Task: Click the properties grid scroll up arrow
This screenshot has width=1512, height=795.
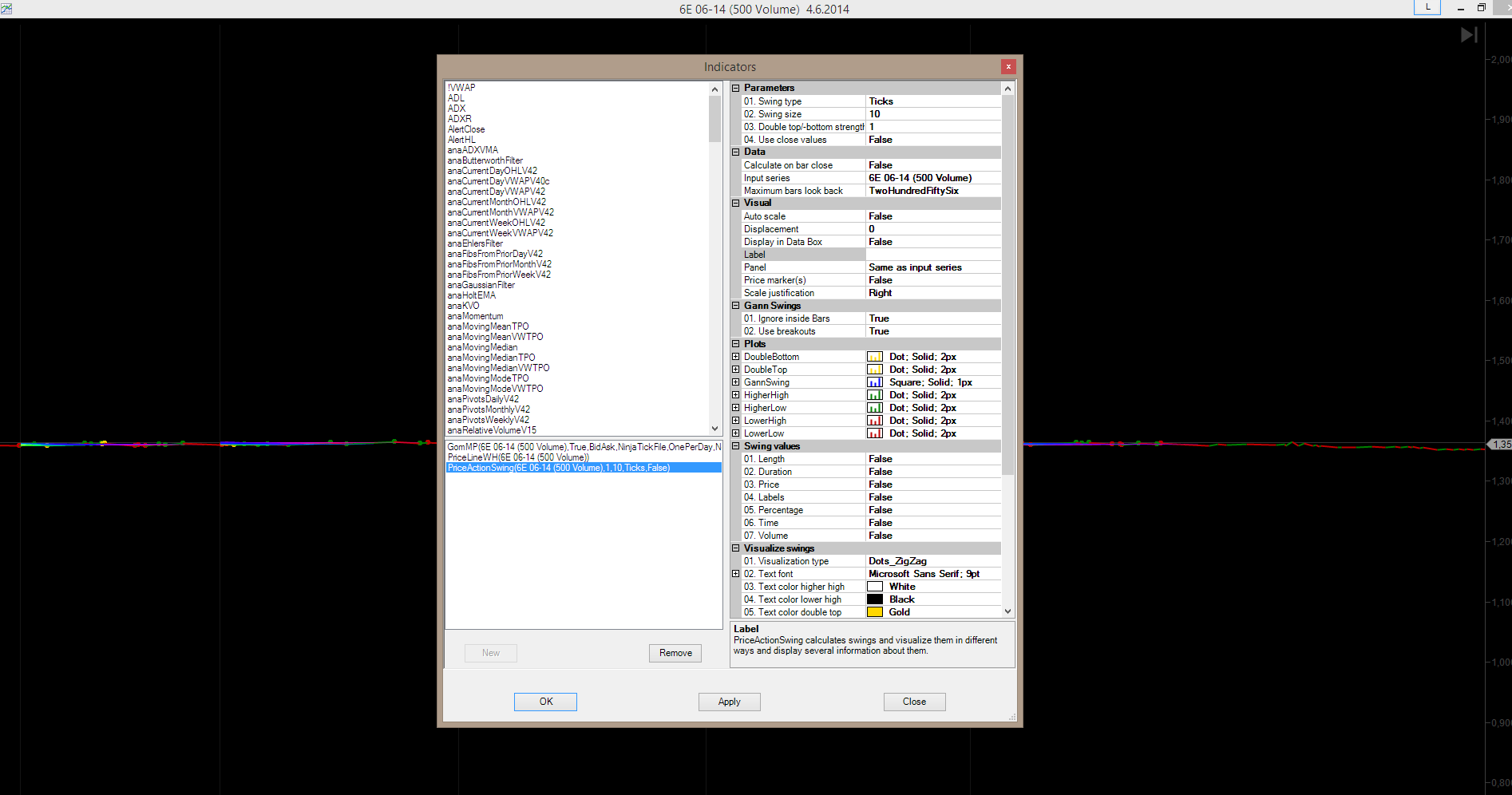Action: click(1007, 89)
